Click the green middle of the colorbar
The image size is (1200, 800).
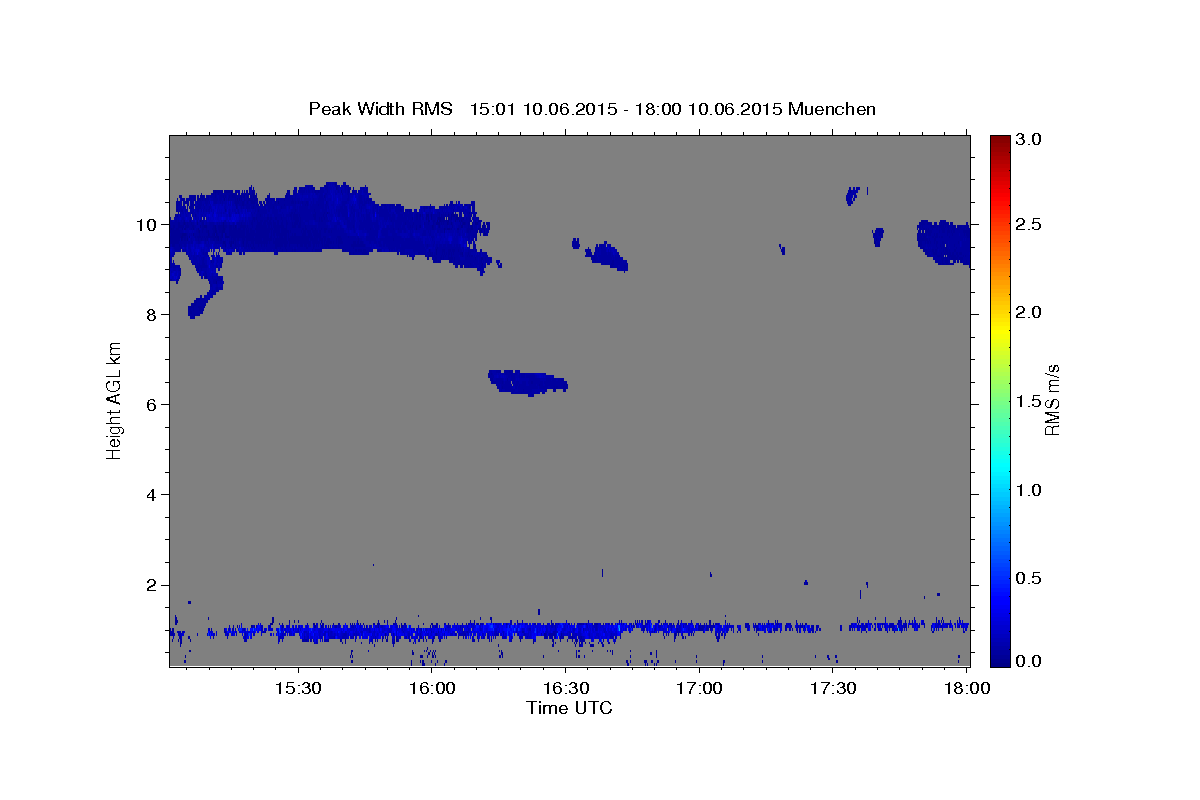coord(1000,400)
